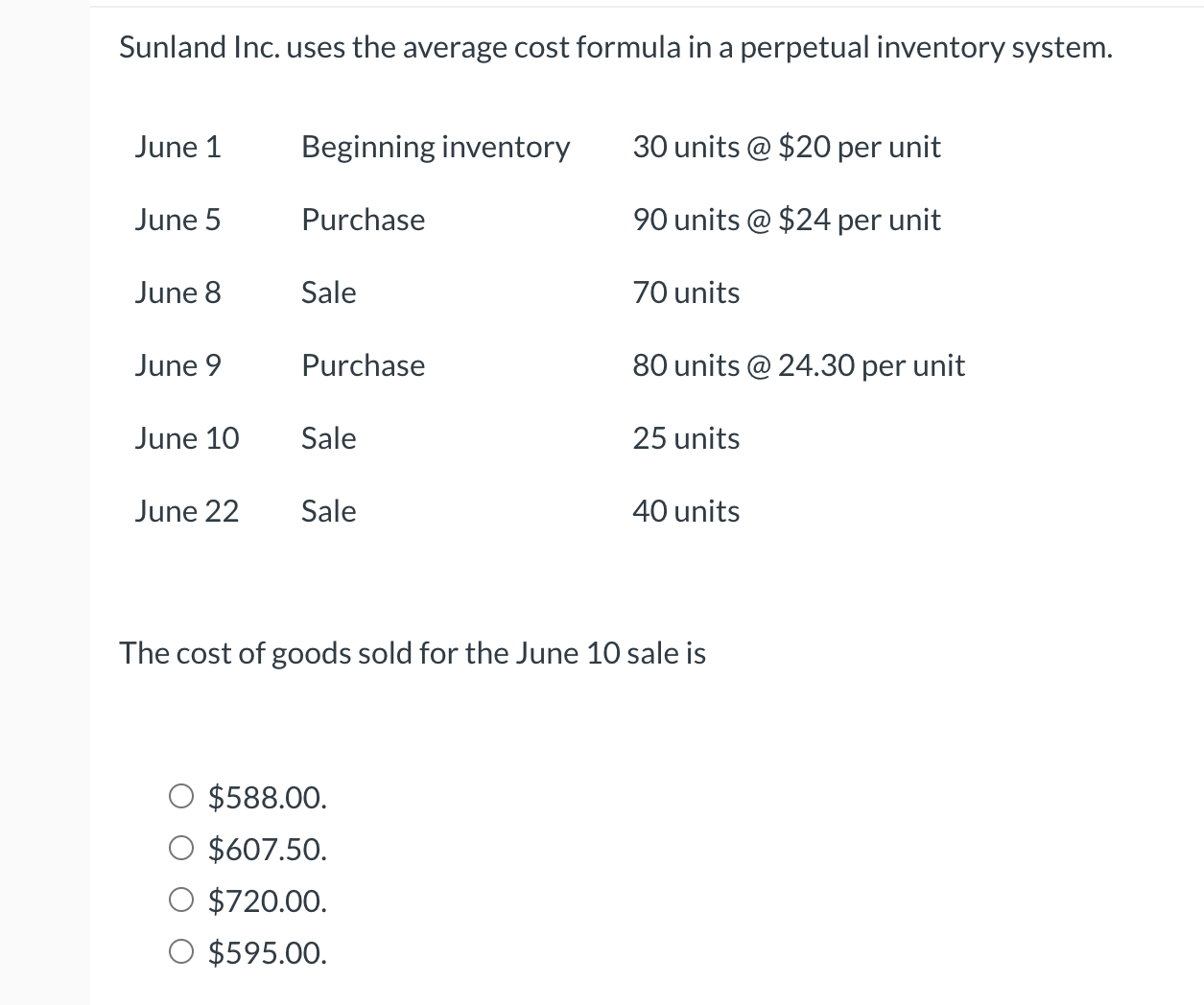
Task: Click the $720.00 answer label
Action: coord(268,900)
